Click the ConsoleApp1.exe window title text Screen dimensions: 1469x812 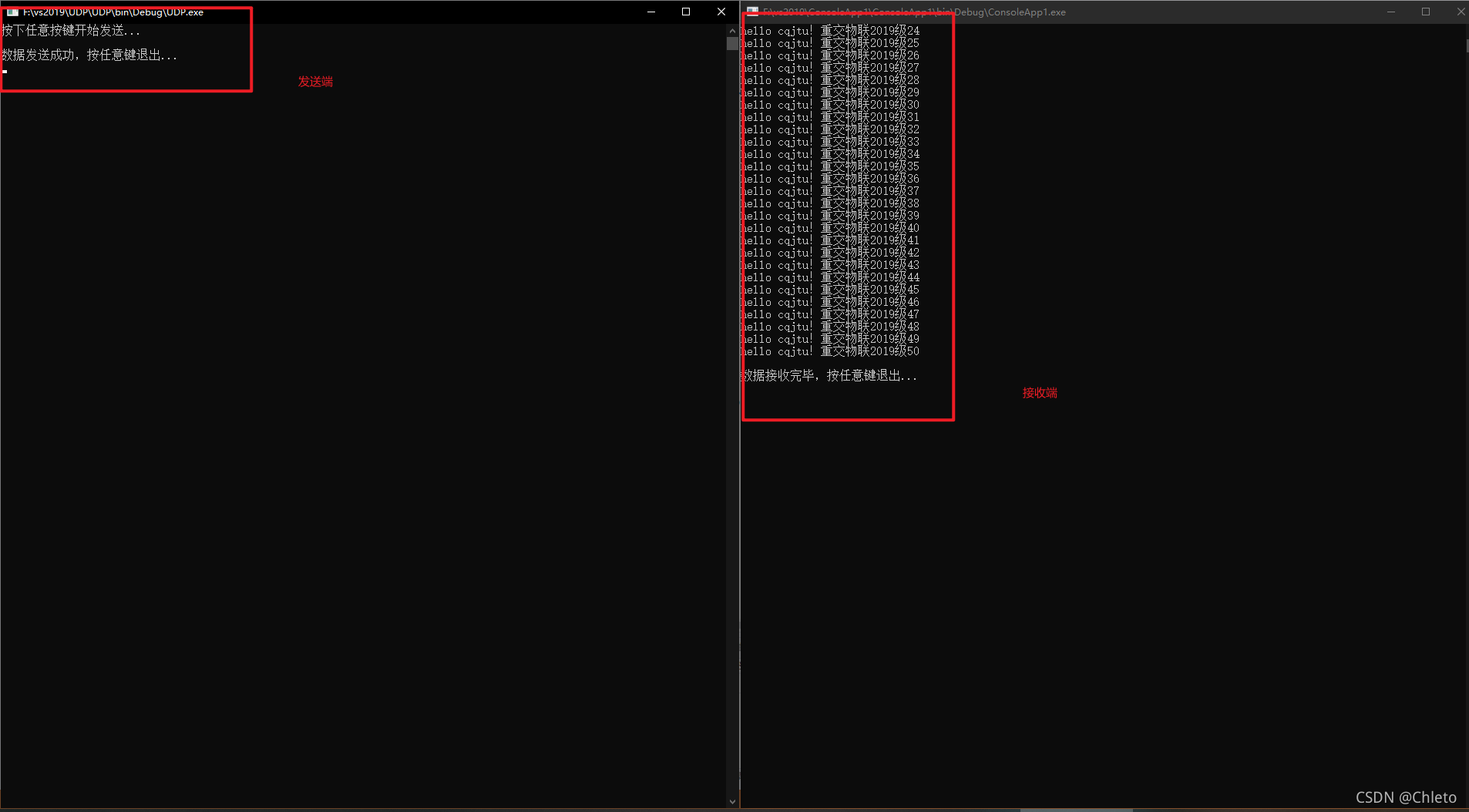coord(914,12)
